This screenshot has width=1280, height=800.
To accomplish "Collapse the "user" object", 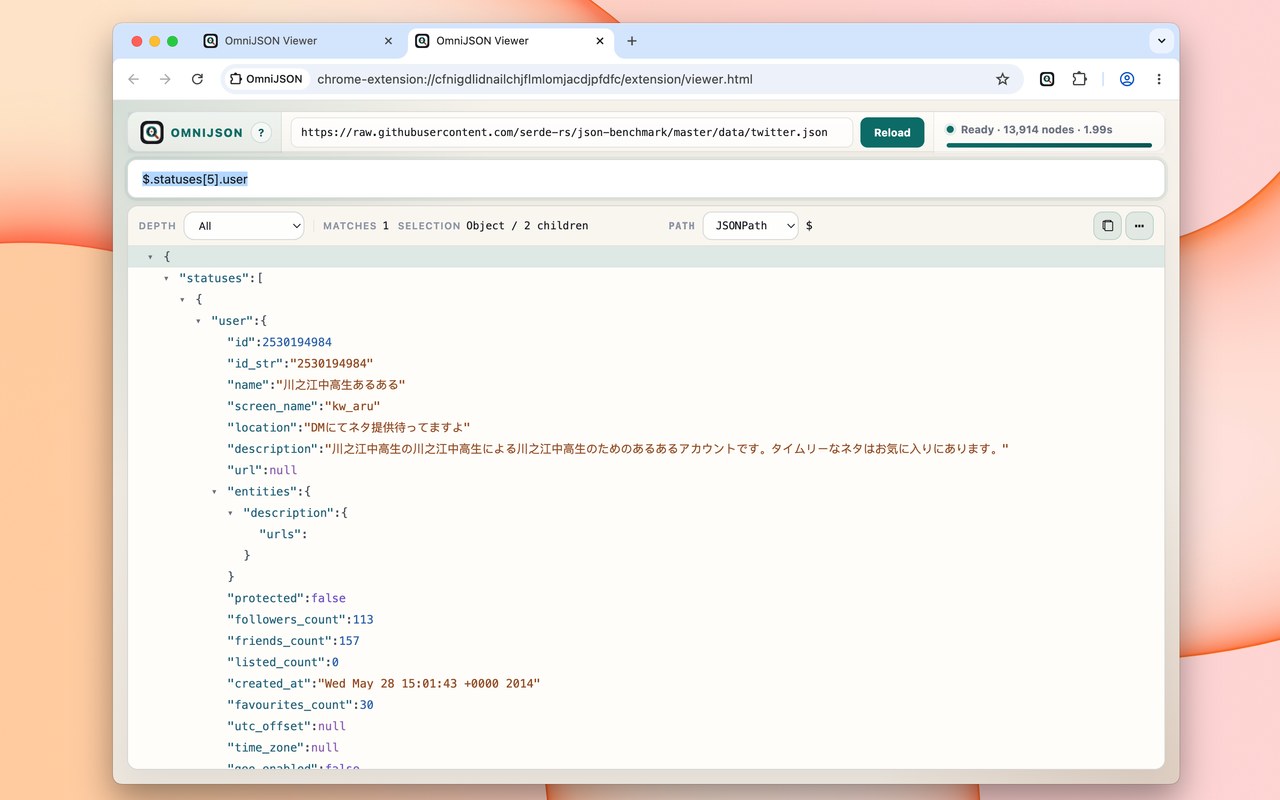I will click(198, 321).
